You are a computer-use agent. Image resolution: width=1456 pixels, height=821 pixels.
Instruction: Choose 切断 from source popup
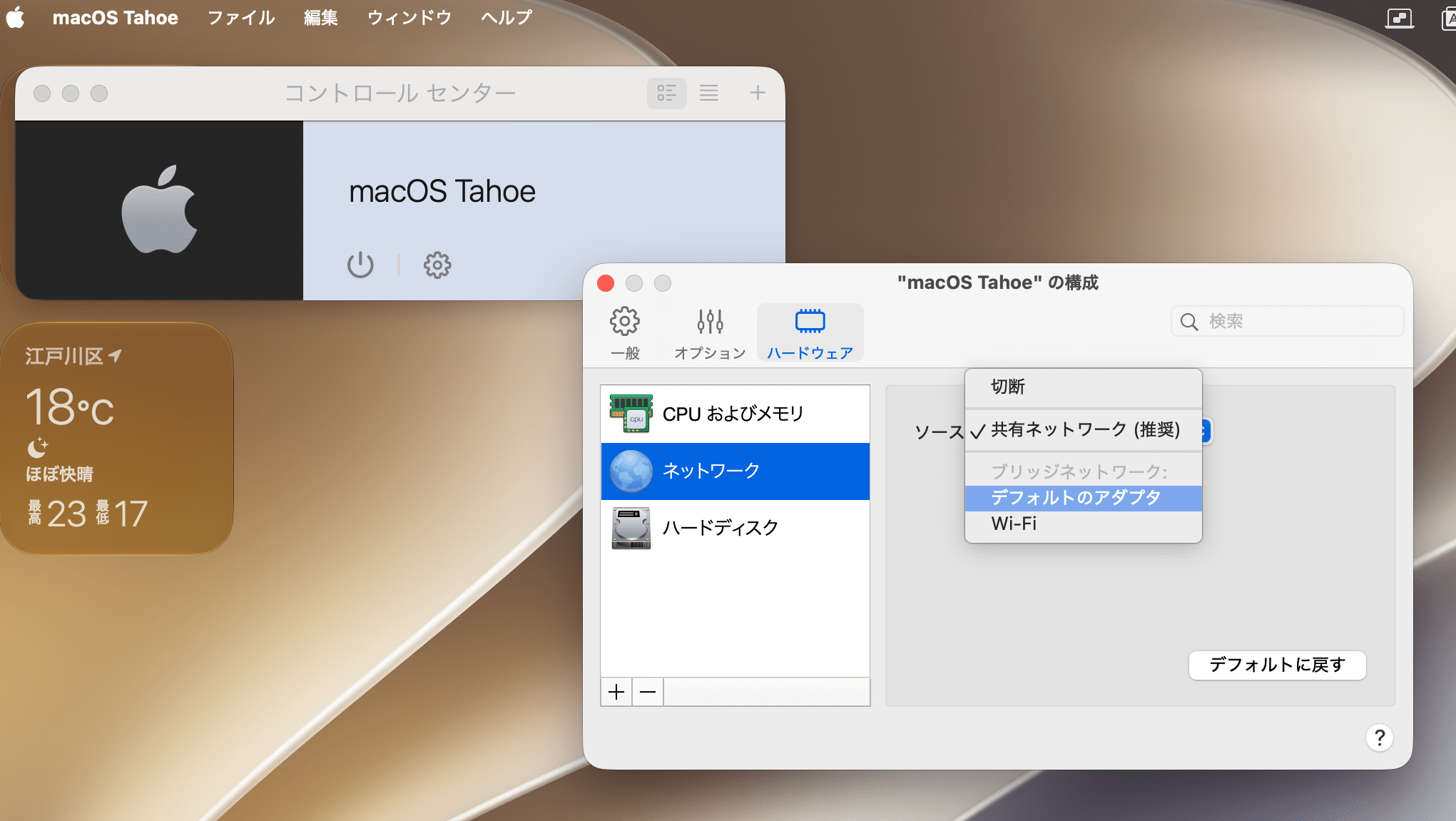point(1083,387)
